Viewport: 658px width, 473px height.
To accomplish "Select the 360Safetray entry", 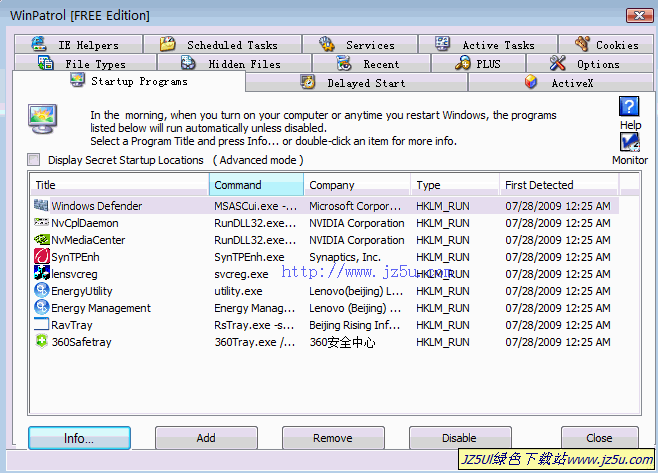I will 324,342.
